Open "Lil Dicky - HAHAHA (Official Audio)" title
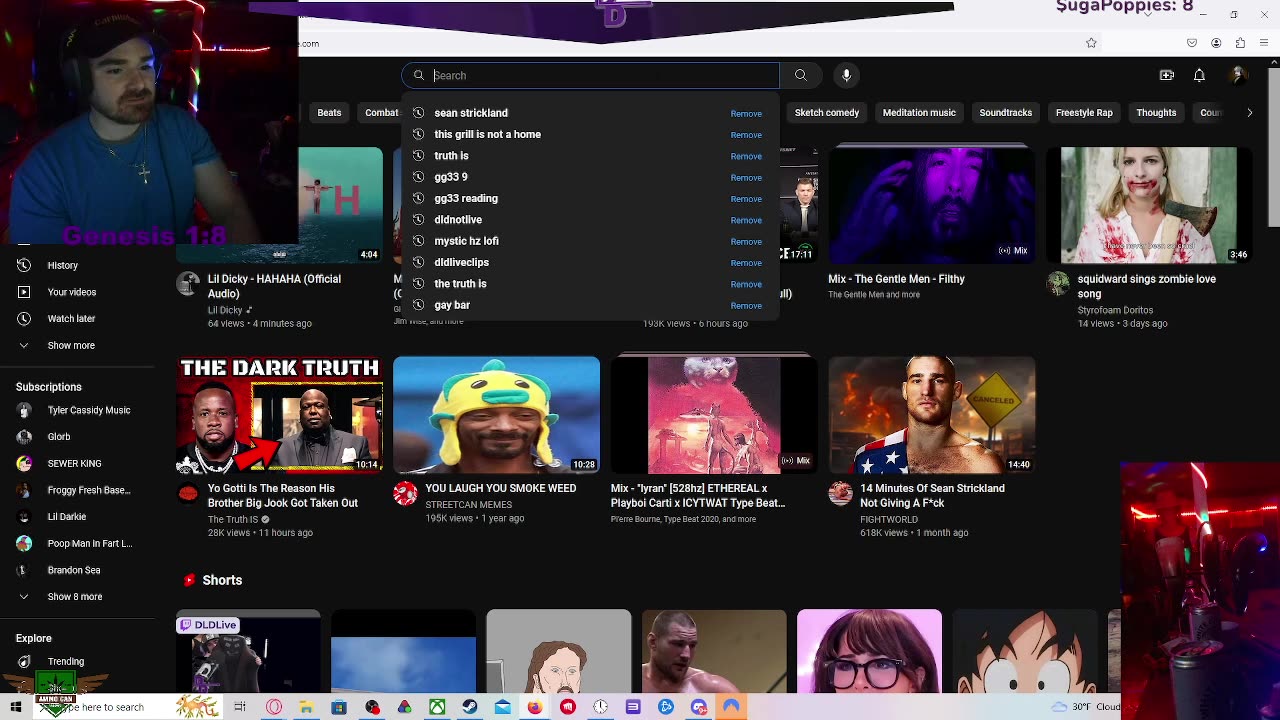The height and width of the screenshot is (720, 1280). click(274, 286)
